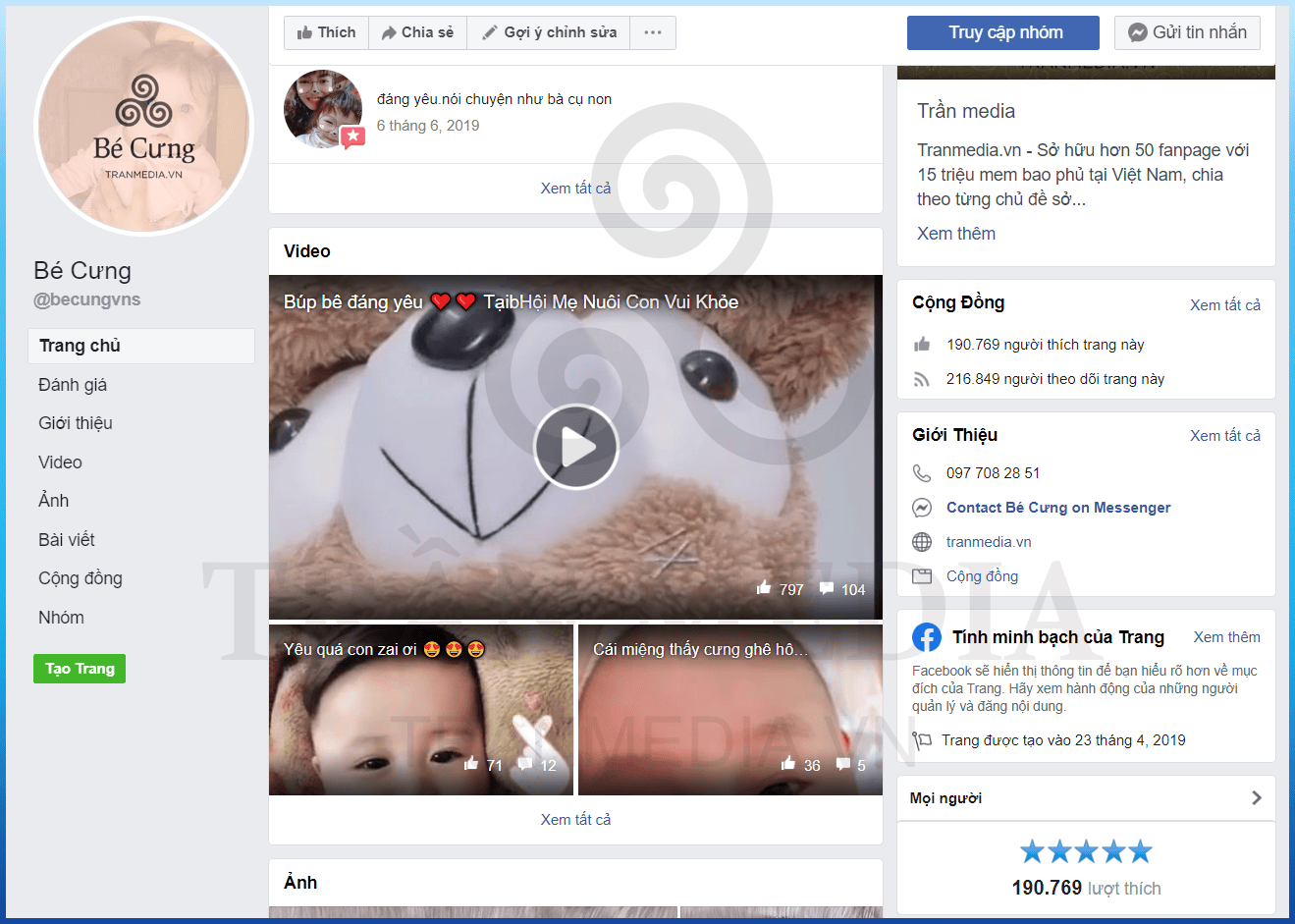This screenshot has height=924, width=1295.
Task: Click Xem tất cả in Cộng Đồng card
Action: [x=1225, y=305]
